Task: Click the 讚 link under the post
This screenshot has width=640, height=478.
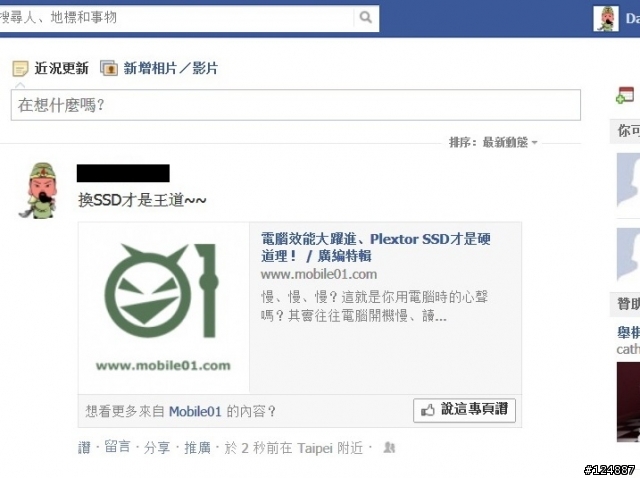Action: tap(84, 448)
